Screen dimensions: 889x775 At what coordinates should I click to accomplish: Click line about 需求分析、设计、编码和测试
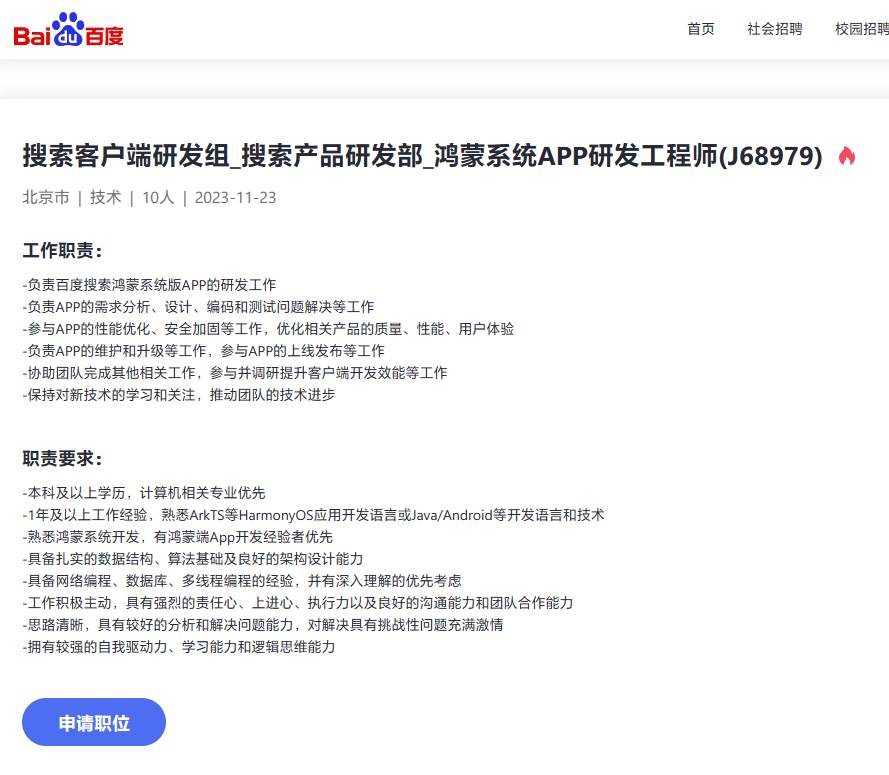pos(198,307)
